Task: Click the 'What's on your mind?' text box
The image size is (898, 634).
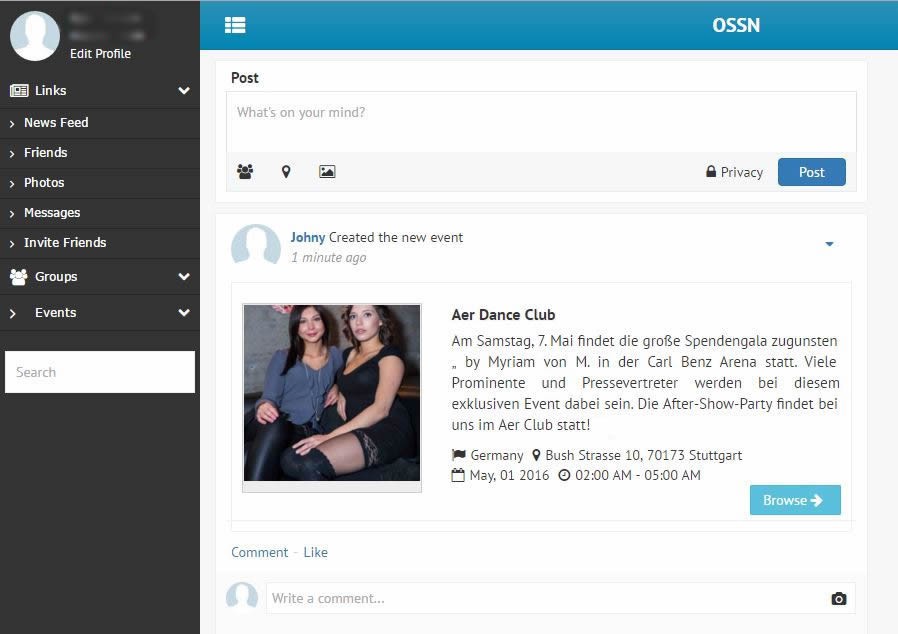Action: click(x=541, y=122)
